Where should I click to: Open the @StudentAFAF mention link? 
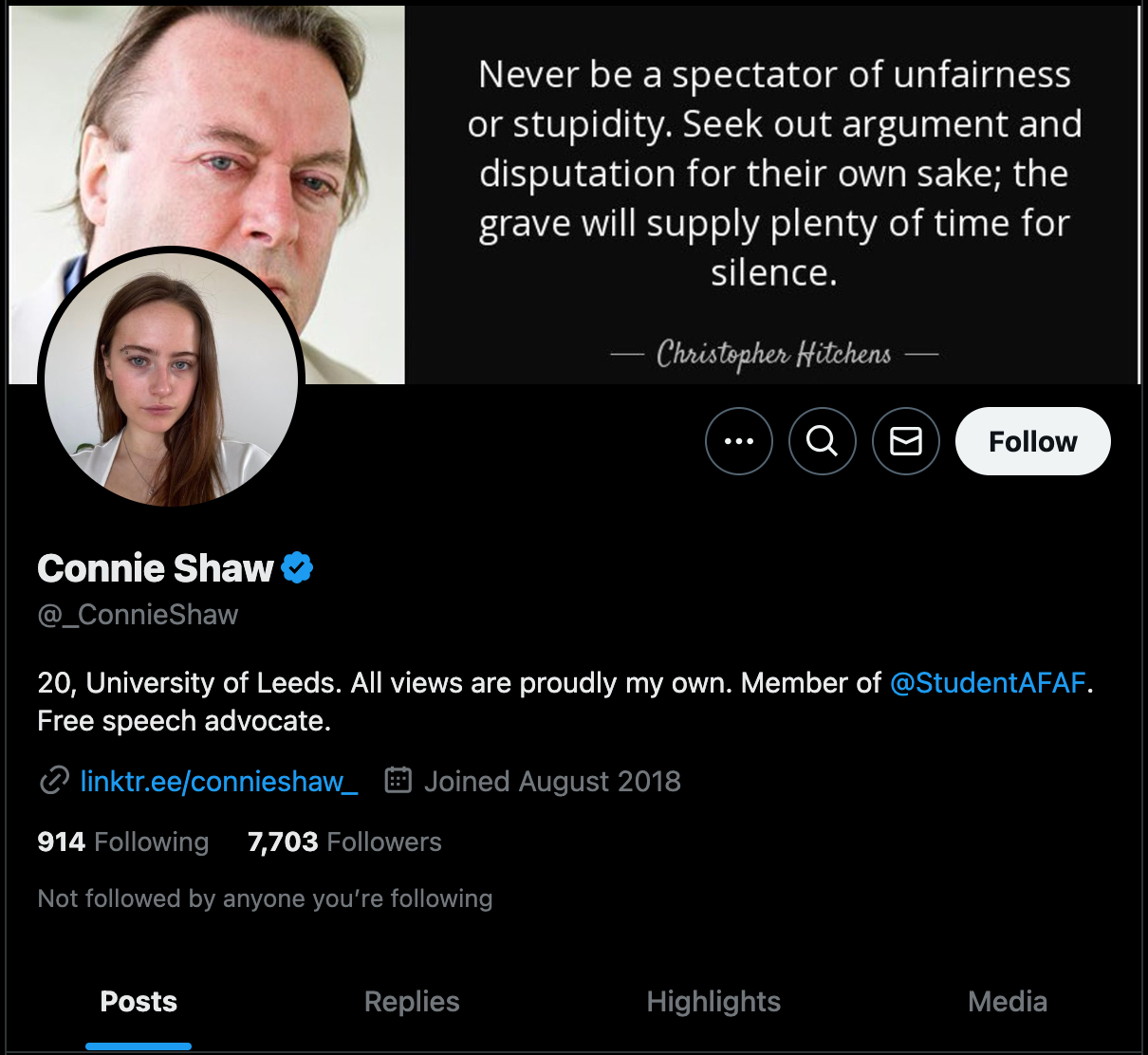987,683
